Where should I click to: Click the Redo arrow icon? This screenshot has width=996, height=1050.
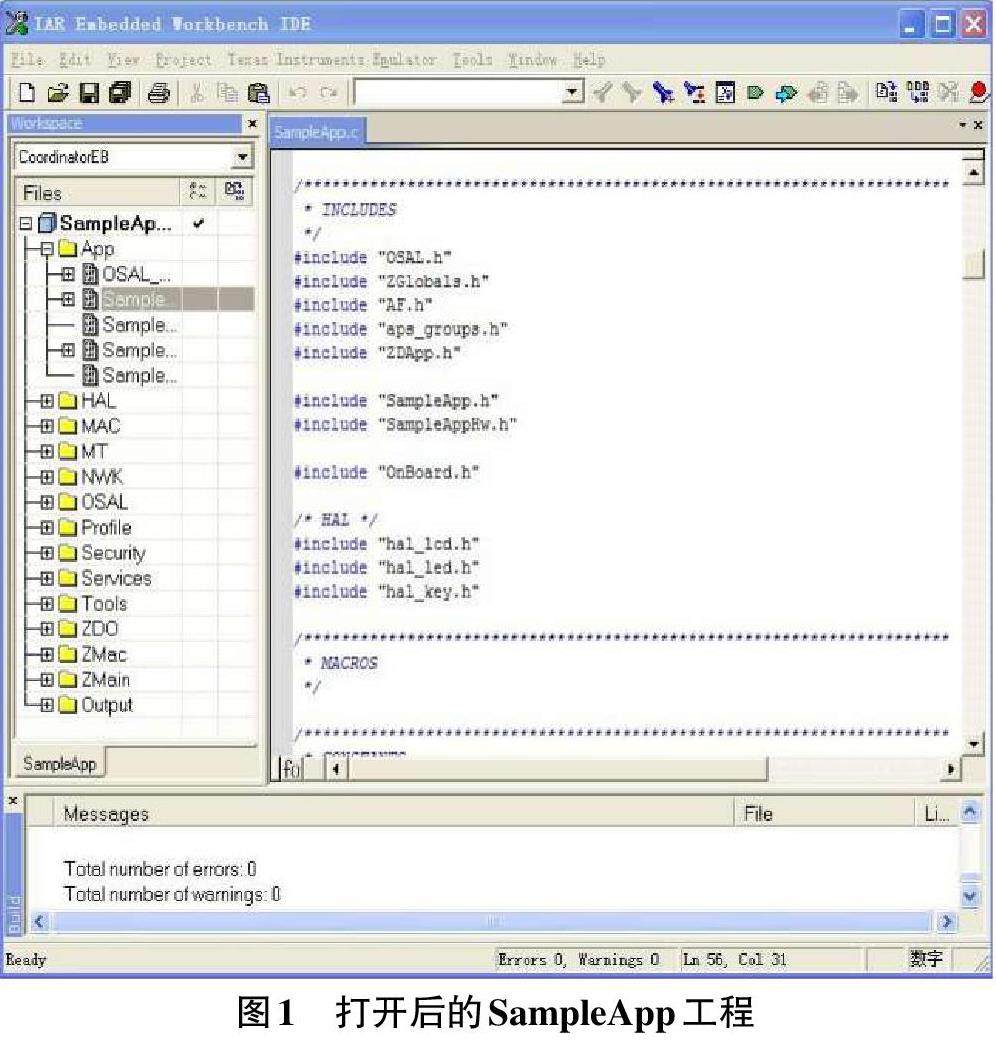[x=328, y=92]
